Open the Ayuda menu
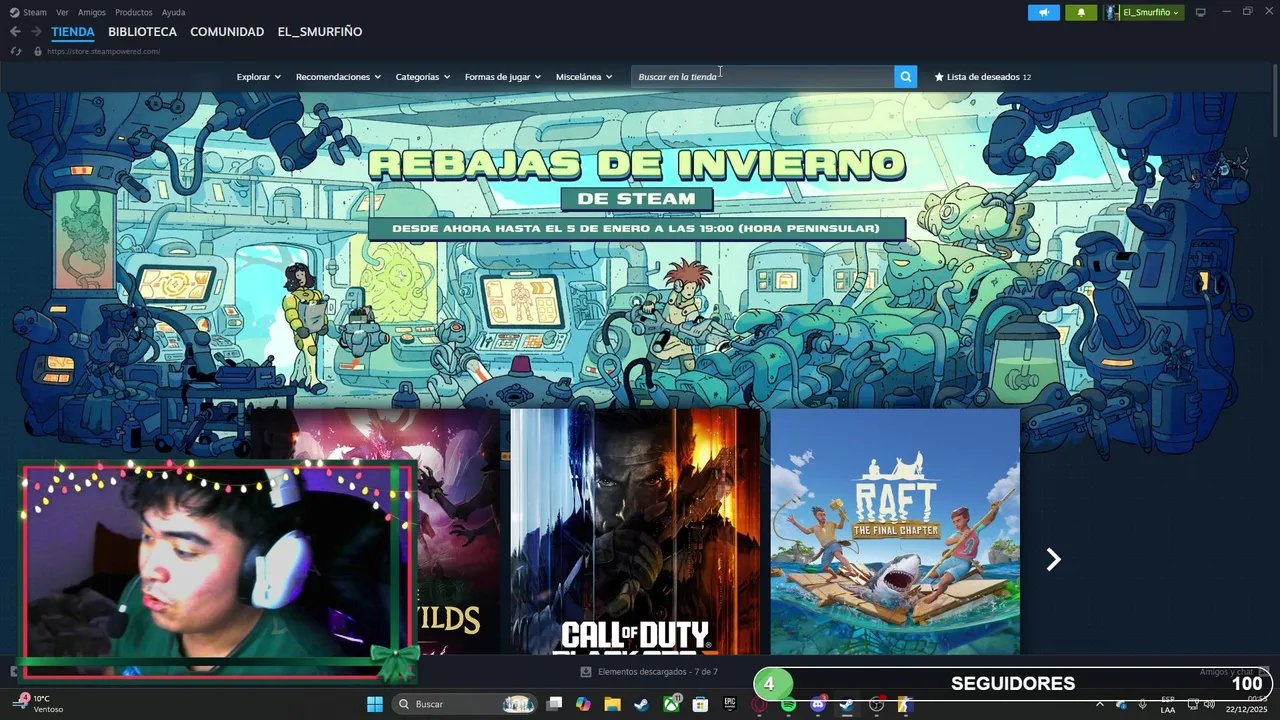The image size is (1280, 720). (x=173, y=13)
